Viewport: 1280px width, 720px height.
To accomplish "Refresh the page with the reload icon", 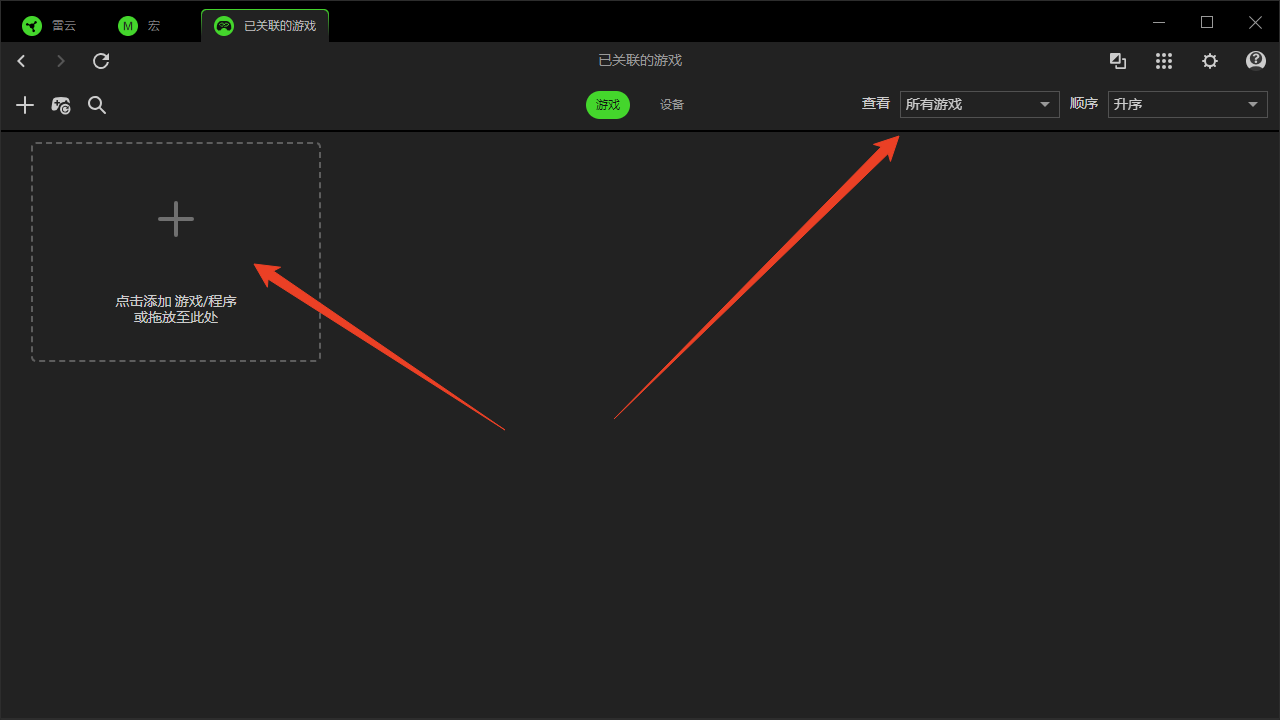I will point(101,61).
